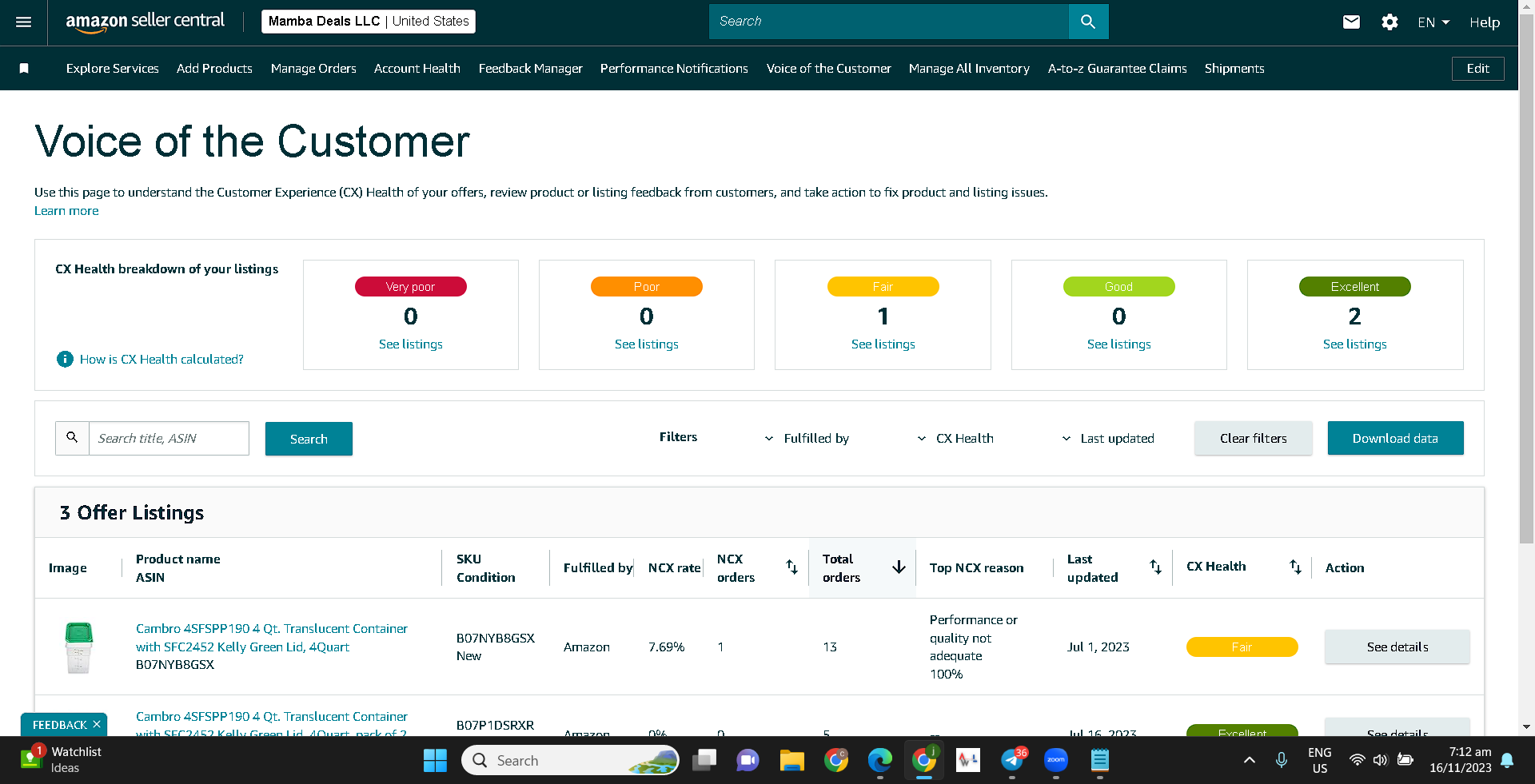Switch account via Mamba Deals LLC selector

369,22
